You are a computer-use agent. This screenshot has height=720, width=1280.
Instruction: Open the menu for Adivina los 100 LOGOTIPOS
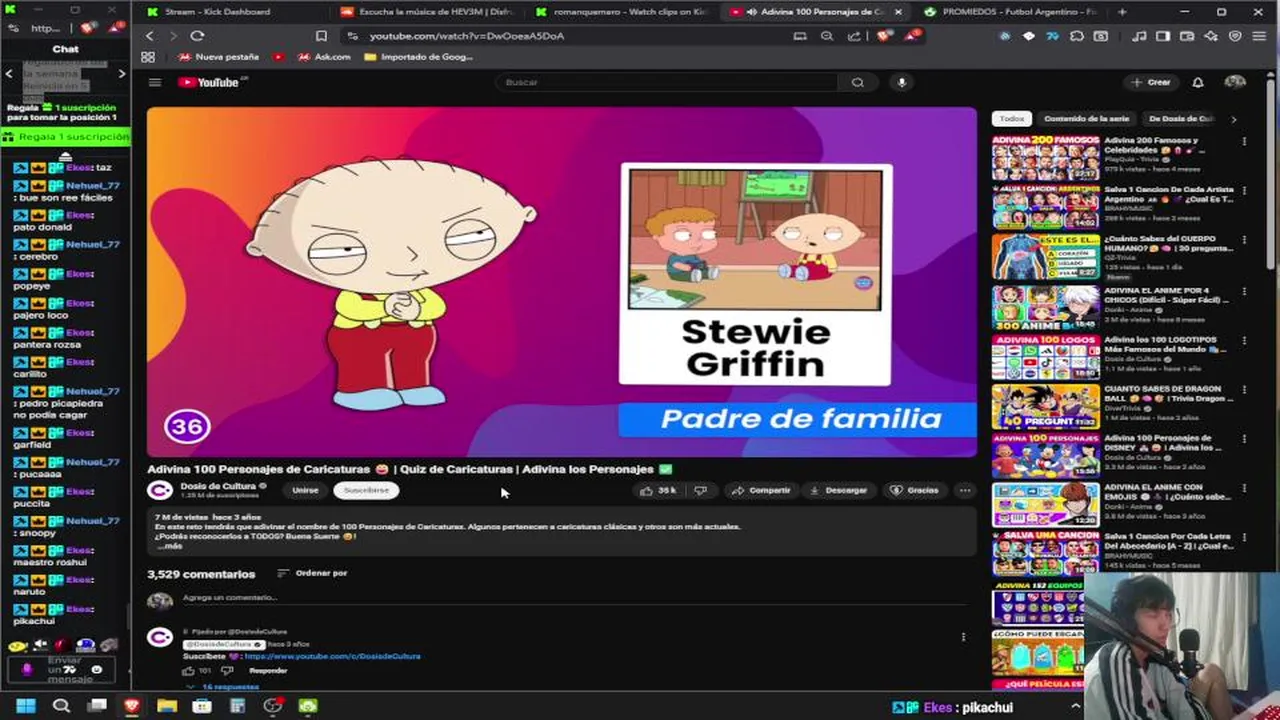1244,341
